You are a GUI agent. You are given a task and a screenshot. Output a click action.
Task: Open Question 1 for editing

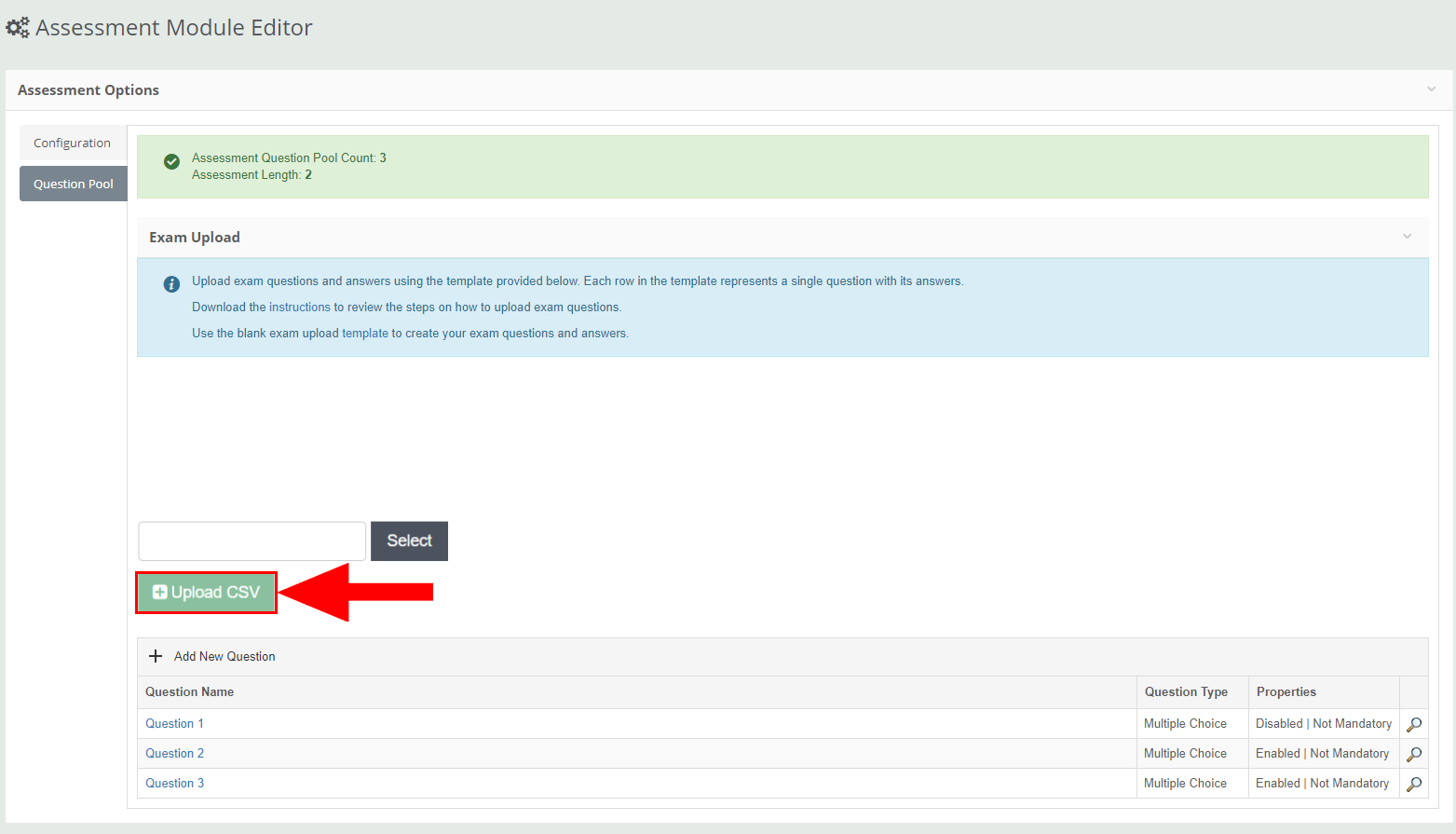coord(174,723)
